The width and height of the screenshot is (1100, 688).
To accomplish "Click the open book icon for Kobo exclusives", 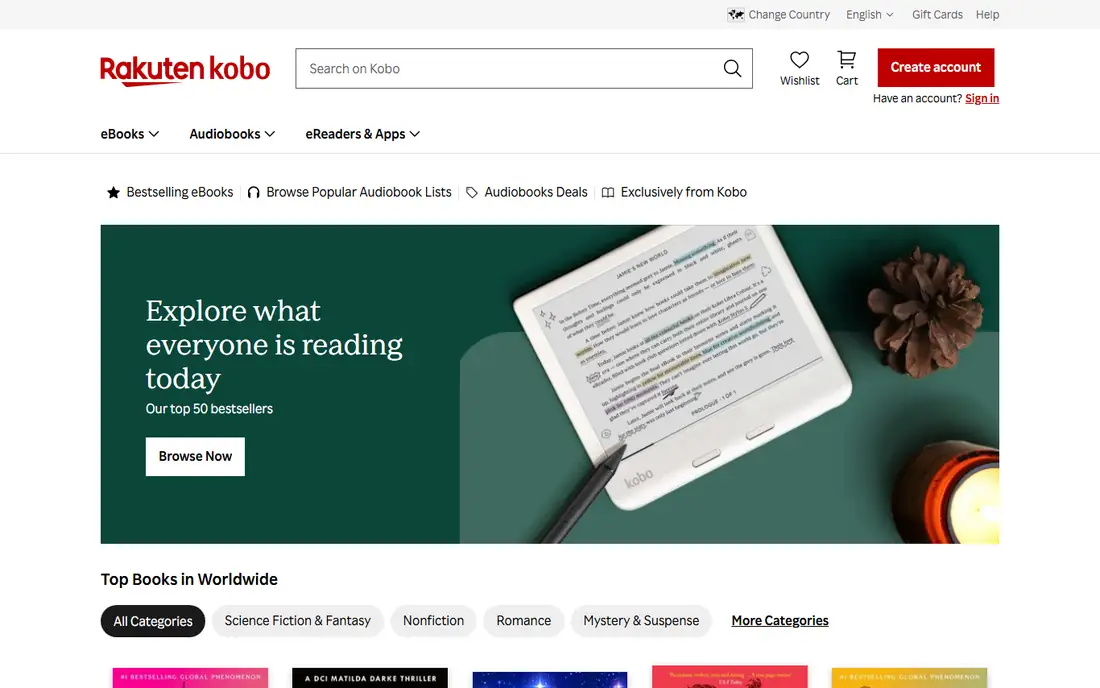I will pyautogui.click(x=608, y=192).
